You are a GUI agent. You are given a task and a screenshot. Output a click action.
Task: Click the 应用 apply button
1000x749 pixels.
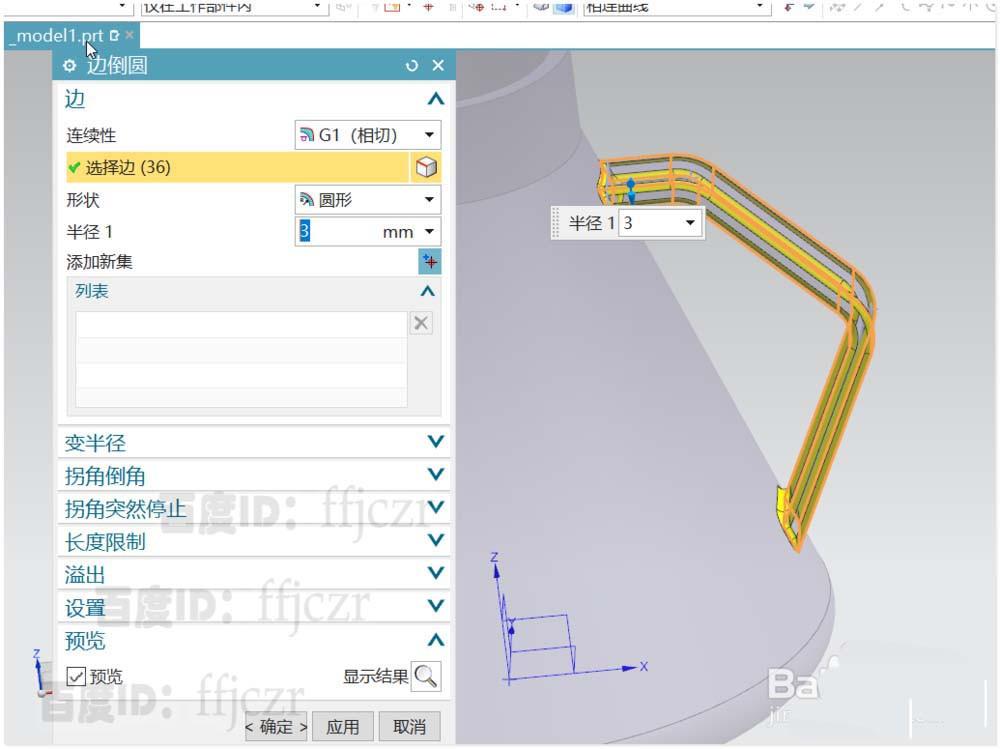point(343,727)
